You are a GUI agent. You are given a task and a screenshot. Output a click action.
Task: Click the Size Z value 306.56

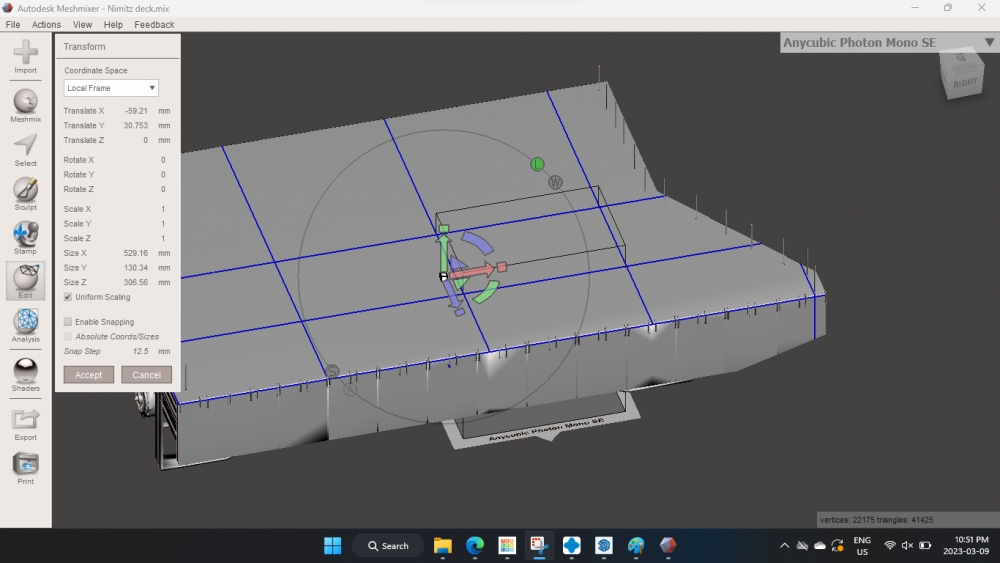(136, 282)
